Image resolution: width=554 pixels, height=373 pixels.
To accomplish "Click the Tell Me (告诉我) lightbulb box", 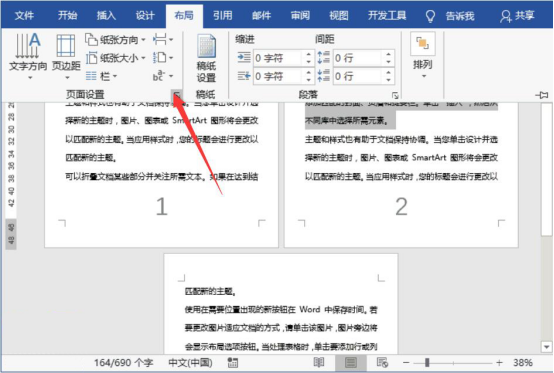I will (450, 16).
